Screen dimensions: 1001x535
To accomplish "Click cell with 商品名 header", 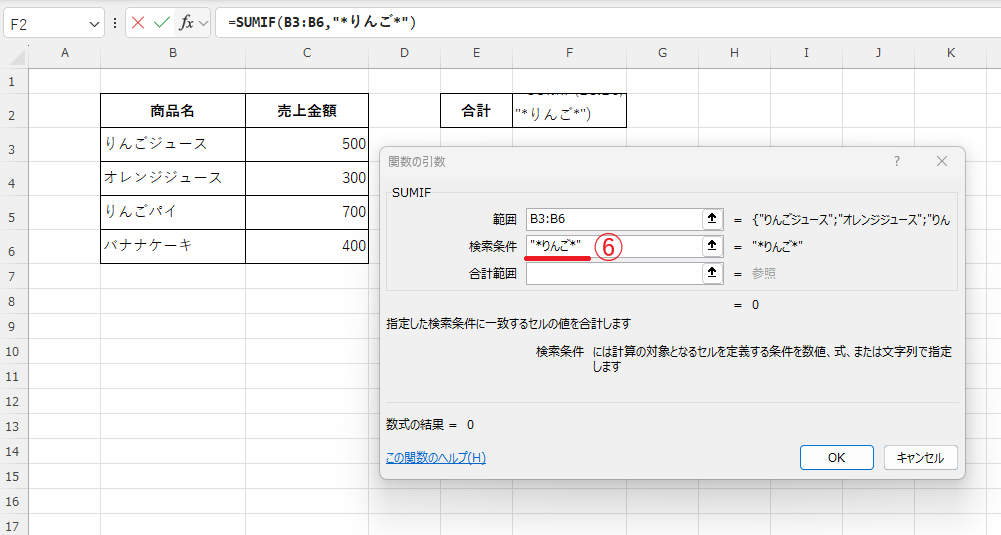I will [x=173, y=110].
